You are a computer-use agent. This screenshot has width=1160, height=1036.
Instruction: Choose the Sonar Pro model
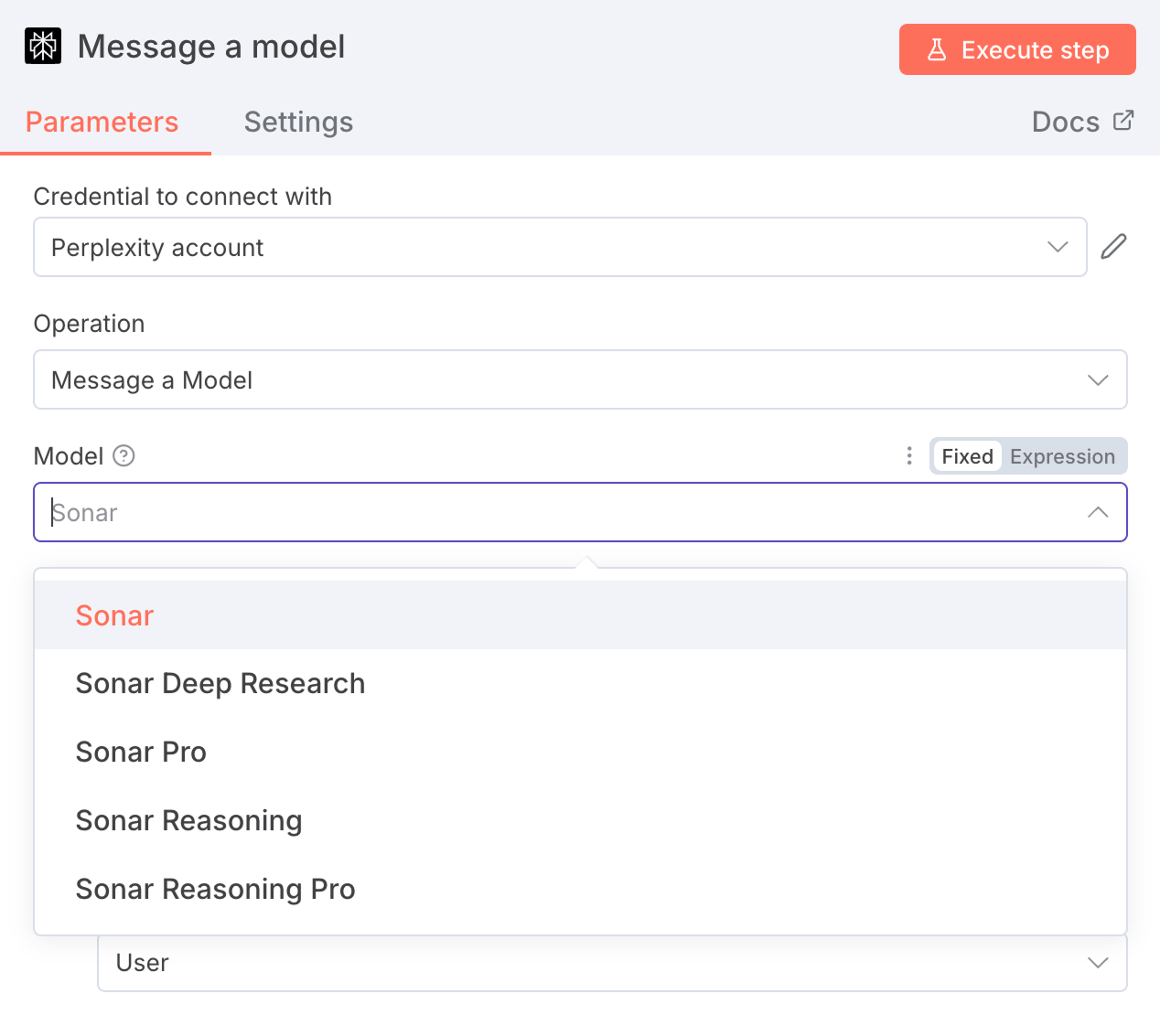click(x=141, y=752)
